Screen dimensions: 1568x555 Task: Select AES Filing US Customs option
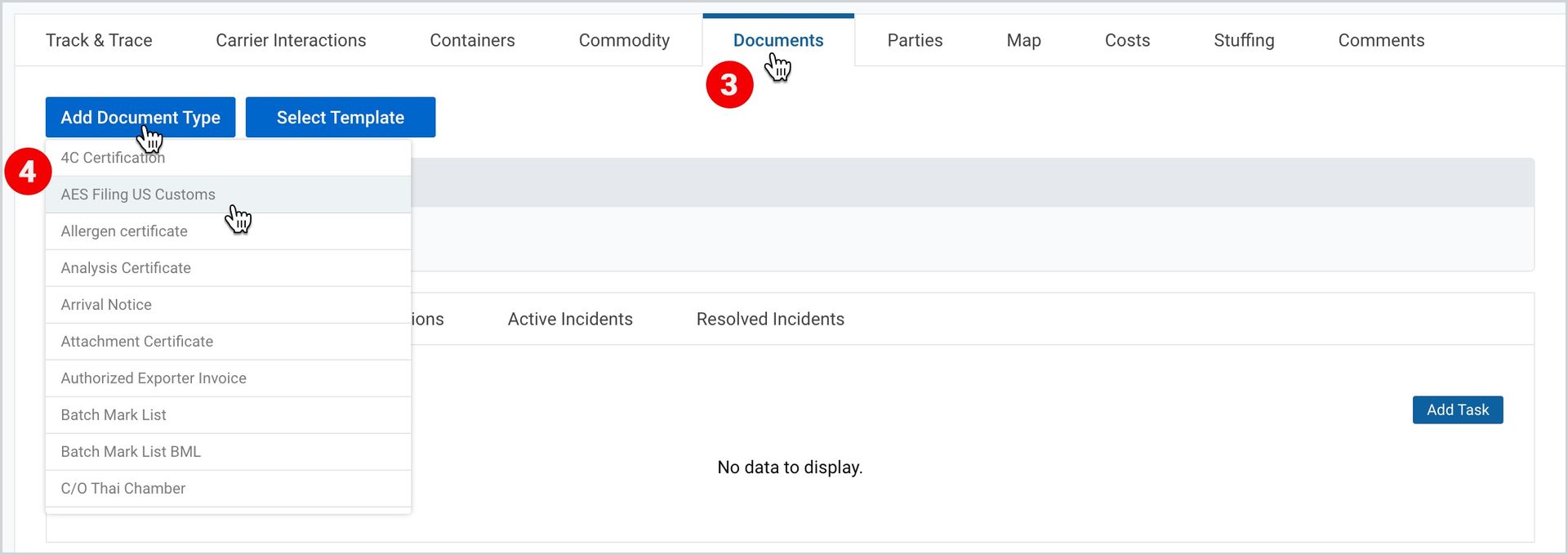(x=228, y=195)
